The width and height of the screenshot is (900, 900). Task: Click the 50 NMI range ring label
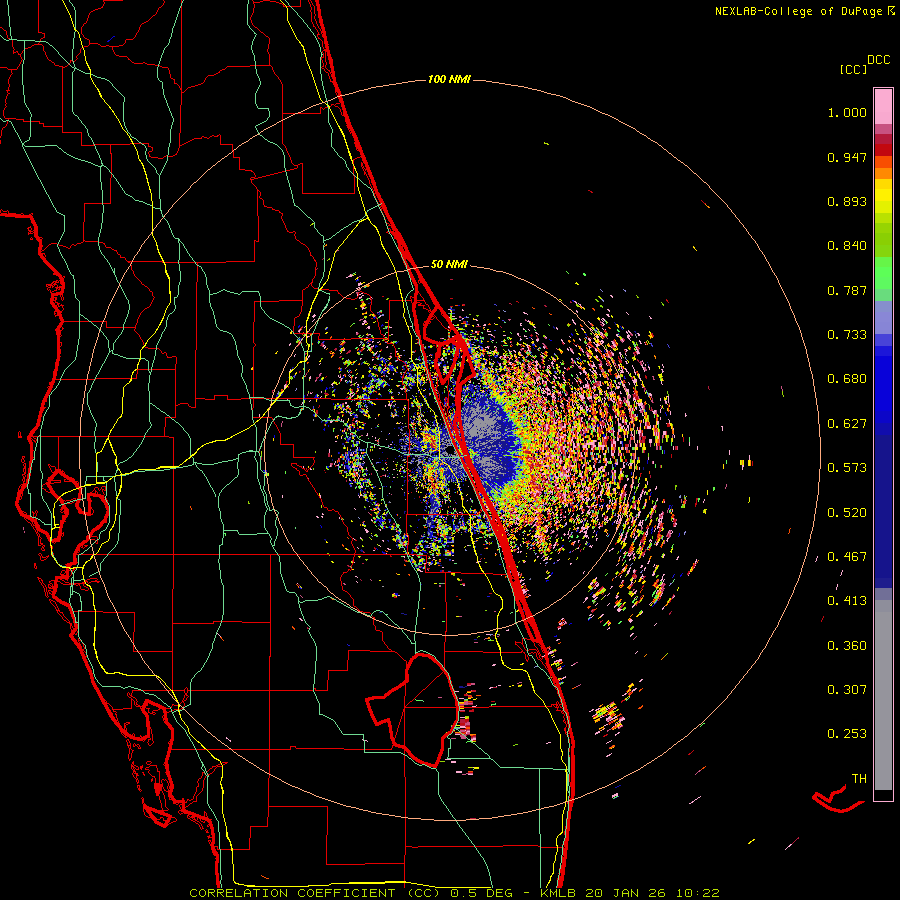[449, 264]
